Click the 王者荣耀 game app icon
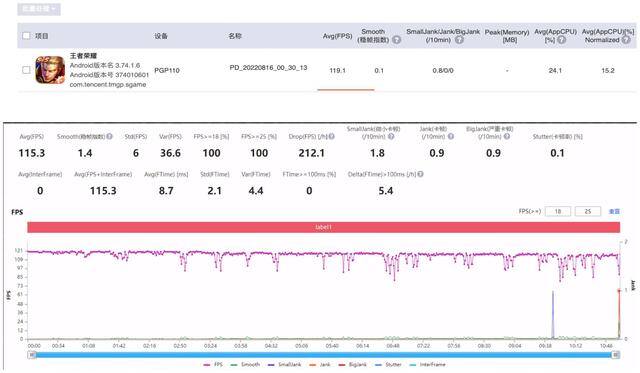The width and height of the screenshot is (640, 373). 50,70
